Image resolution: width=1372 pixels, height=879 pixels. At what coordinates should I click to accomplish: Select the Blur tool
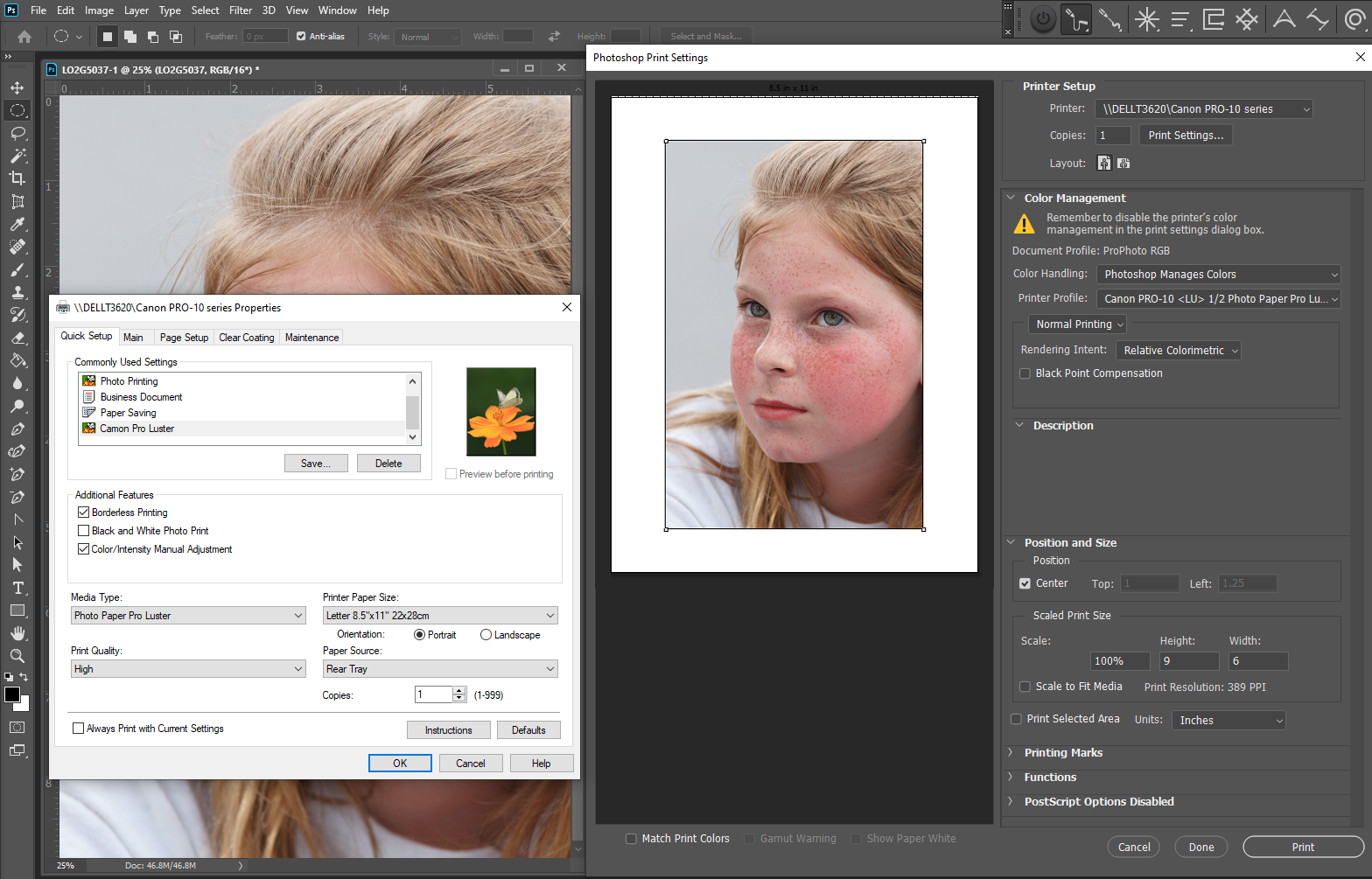[x=17, y=383]
